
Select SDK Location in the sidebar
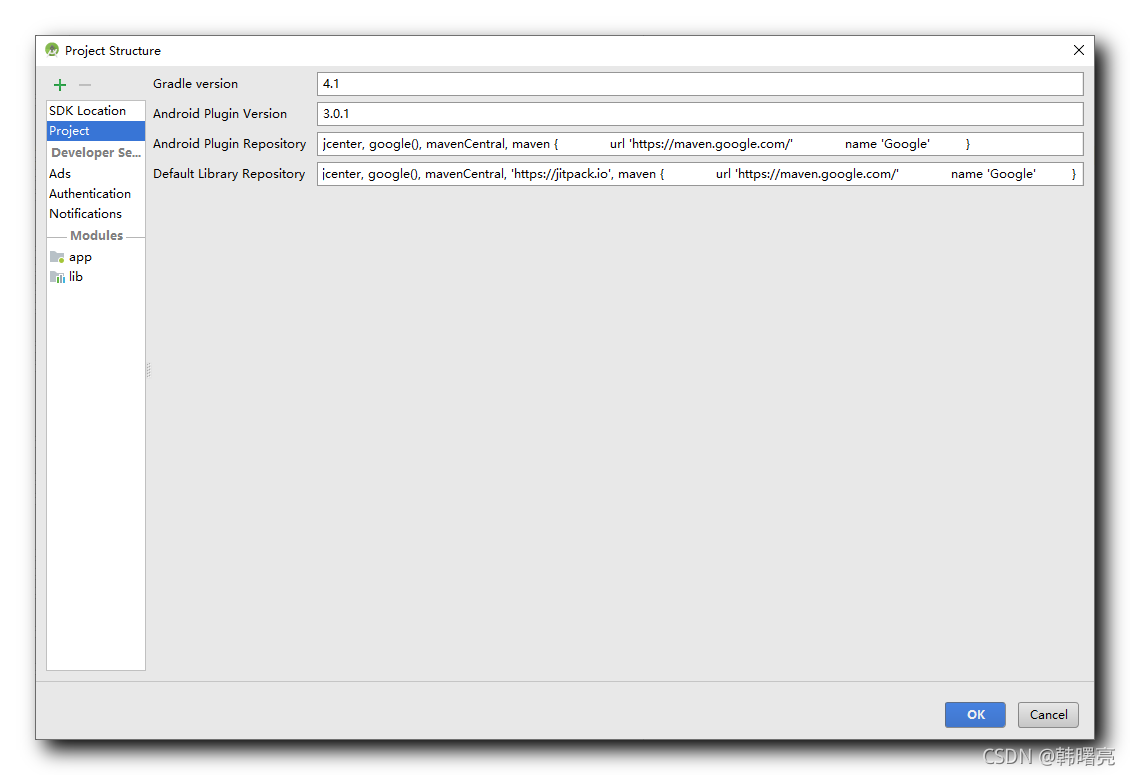click(x=96, y=110)
